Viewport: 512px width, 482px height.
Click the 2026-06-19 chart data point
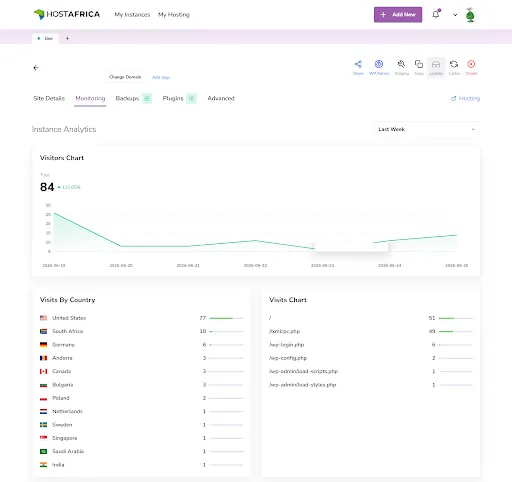54,213
